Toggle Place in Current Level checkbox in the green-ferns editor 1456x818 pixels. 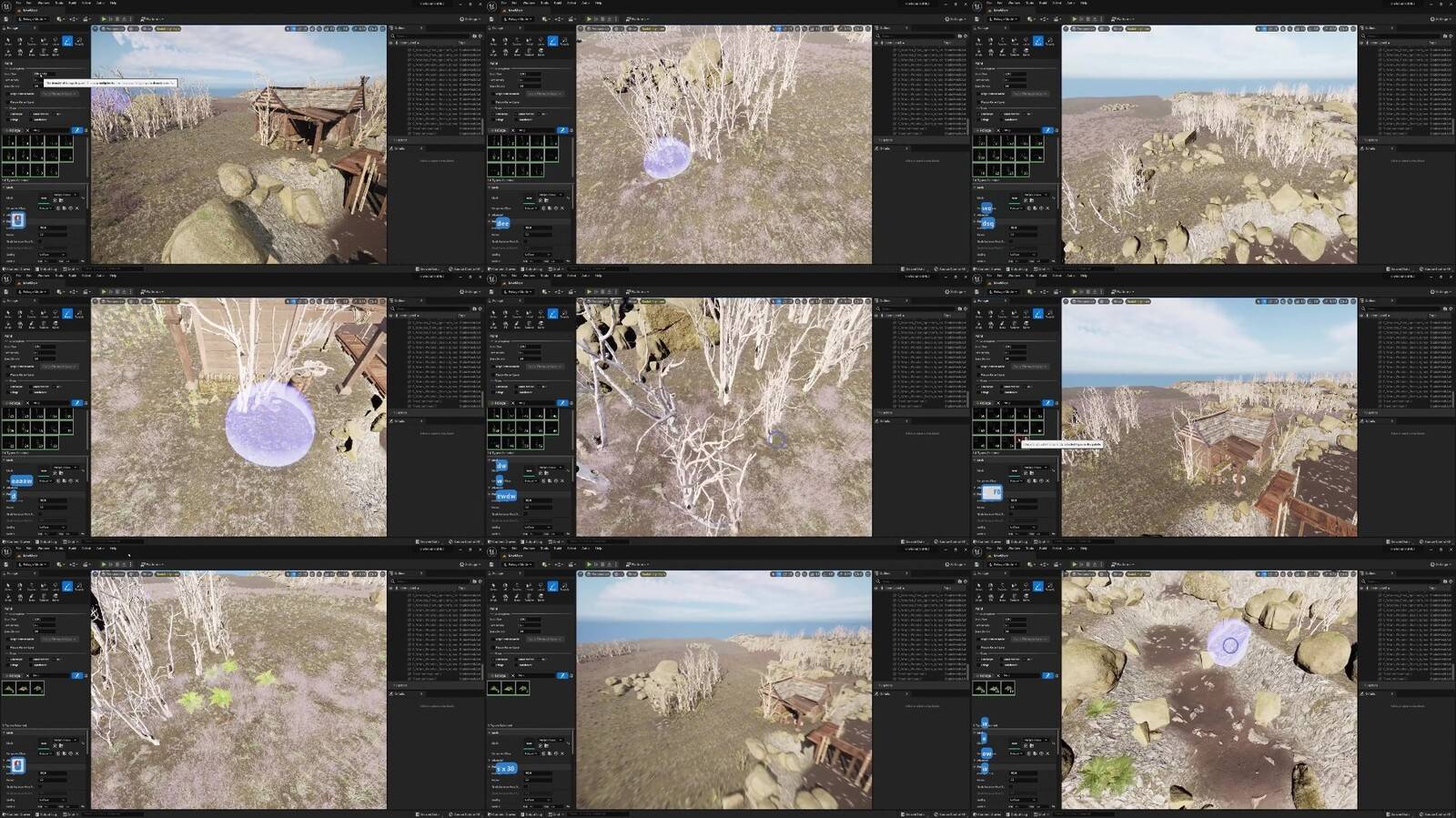click(7, 648)
